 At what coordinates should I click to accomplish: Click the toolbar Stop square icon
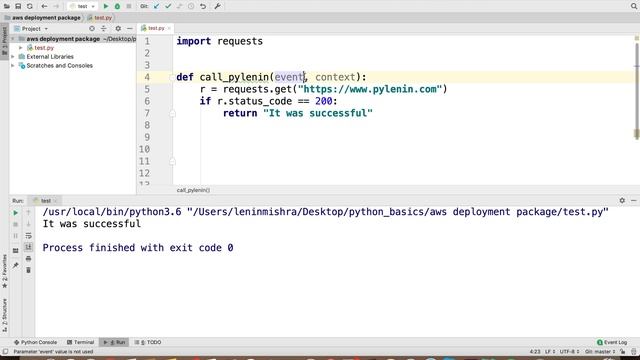129,6
